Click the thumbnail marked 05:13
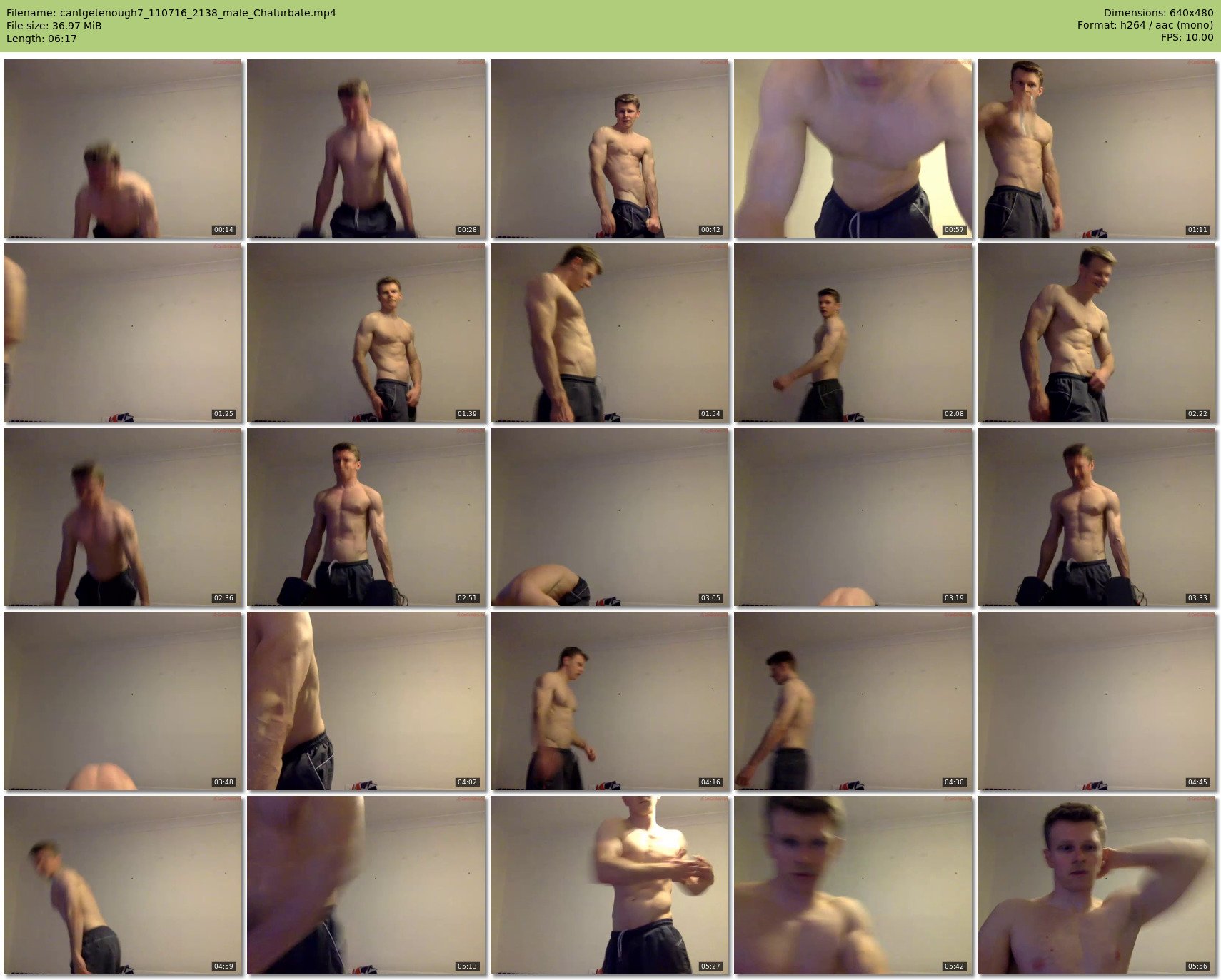The image size is (1221, 980). [366, 885]
